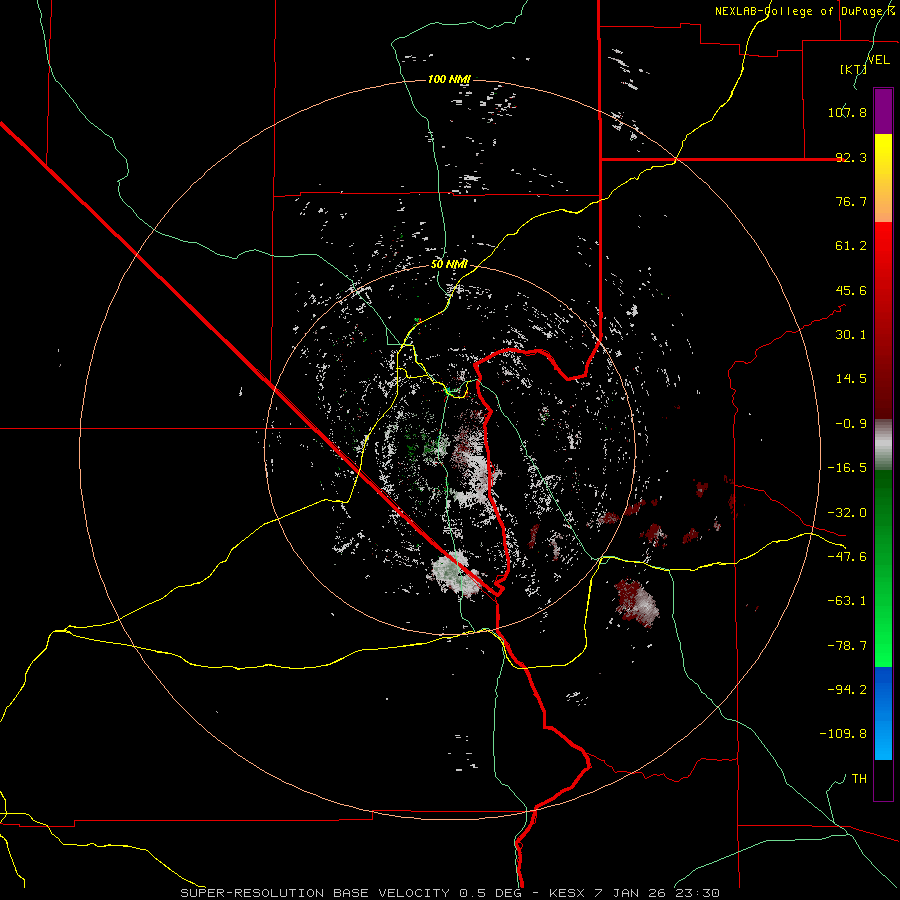900x900 pixels.
Task: Click the green segment of the color bar
Action: click(x=883, y=568)
